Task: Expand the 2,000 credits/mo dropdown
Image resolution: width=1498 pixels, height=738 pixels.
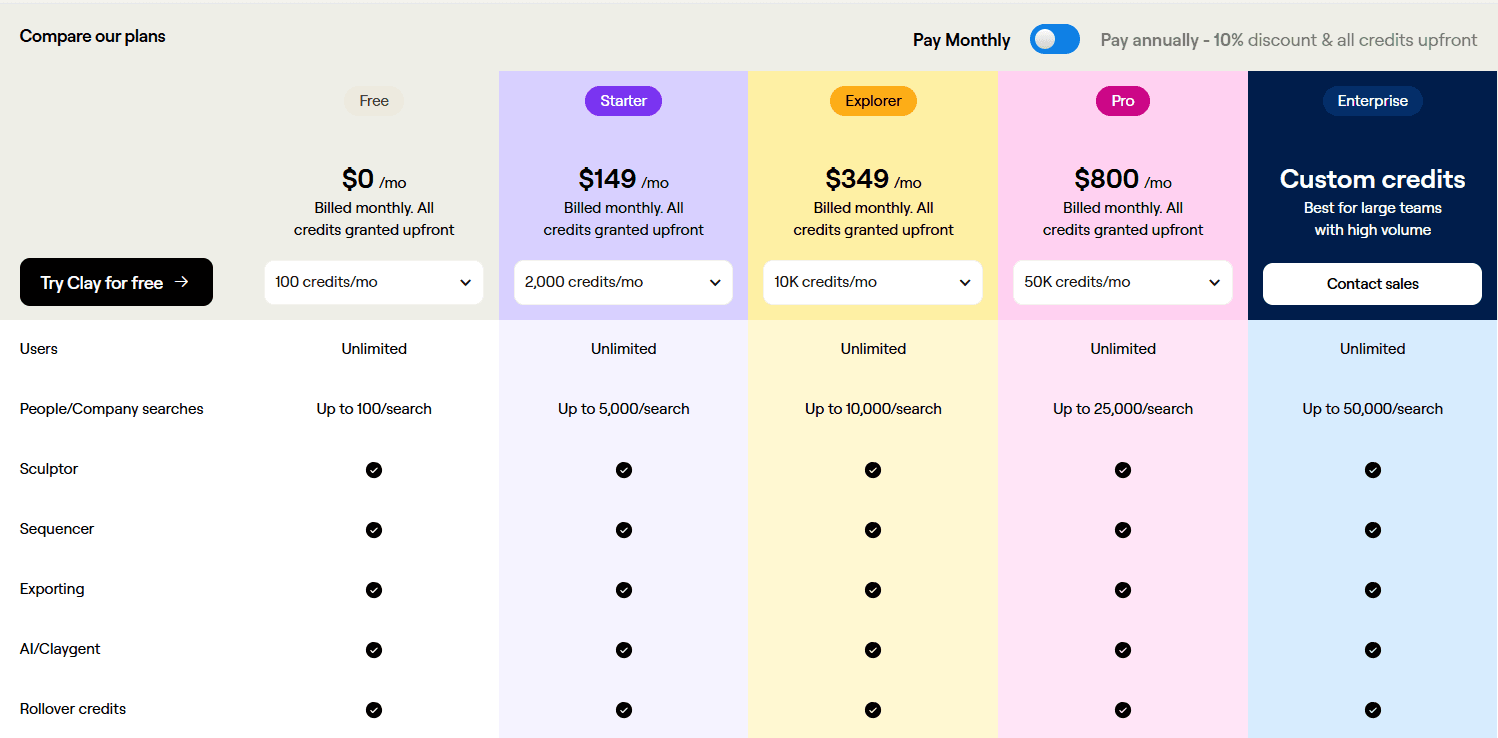Action: [x=624, y=282]
